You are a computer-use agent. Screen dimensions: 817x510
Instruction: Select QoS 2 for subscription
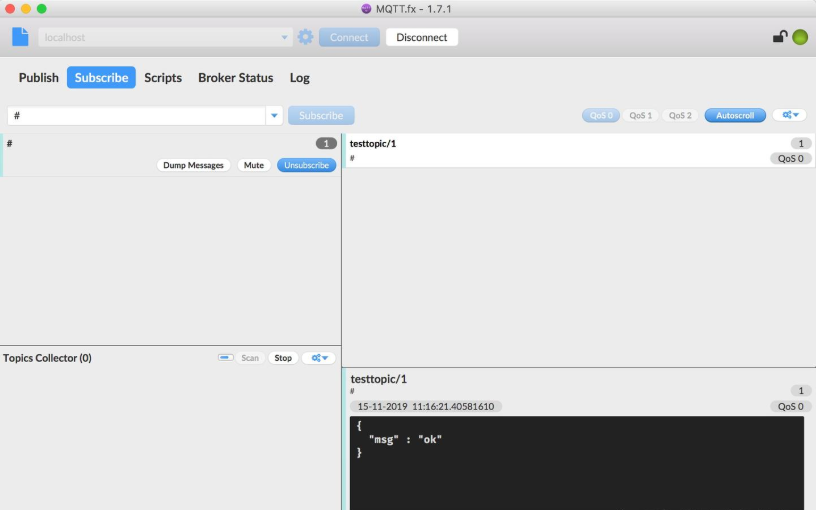(680, 115)
